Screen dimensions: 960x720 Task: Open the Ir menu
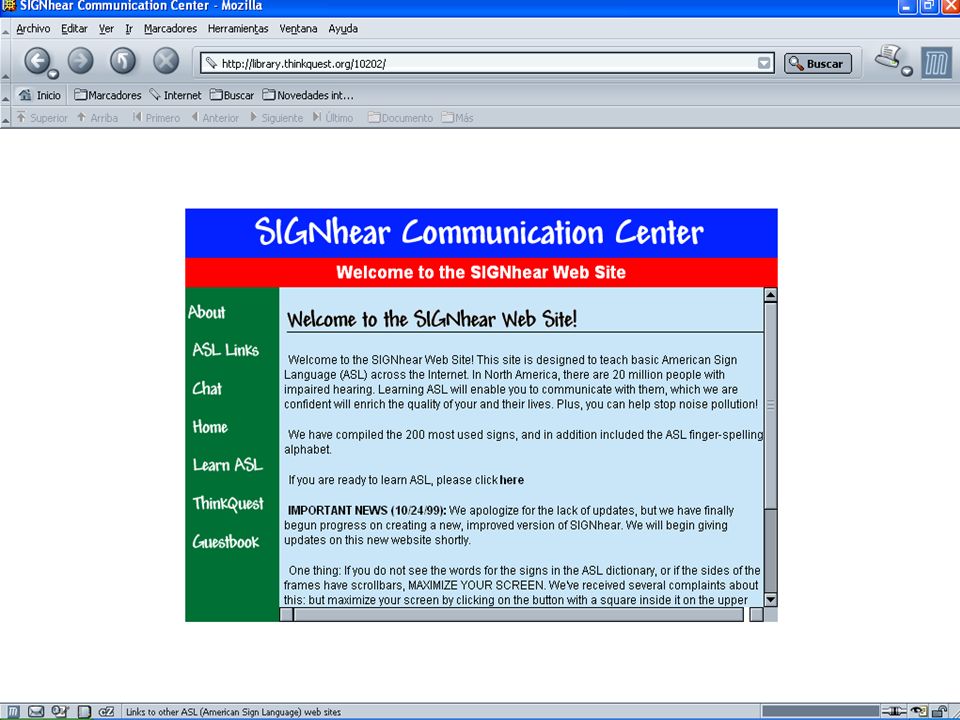point(129,29)
